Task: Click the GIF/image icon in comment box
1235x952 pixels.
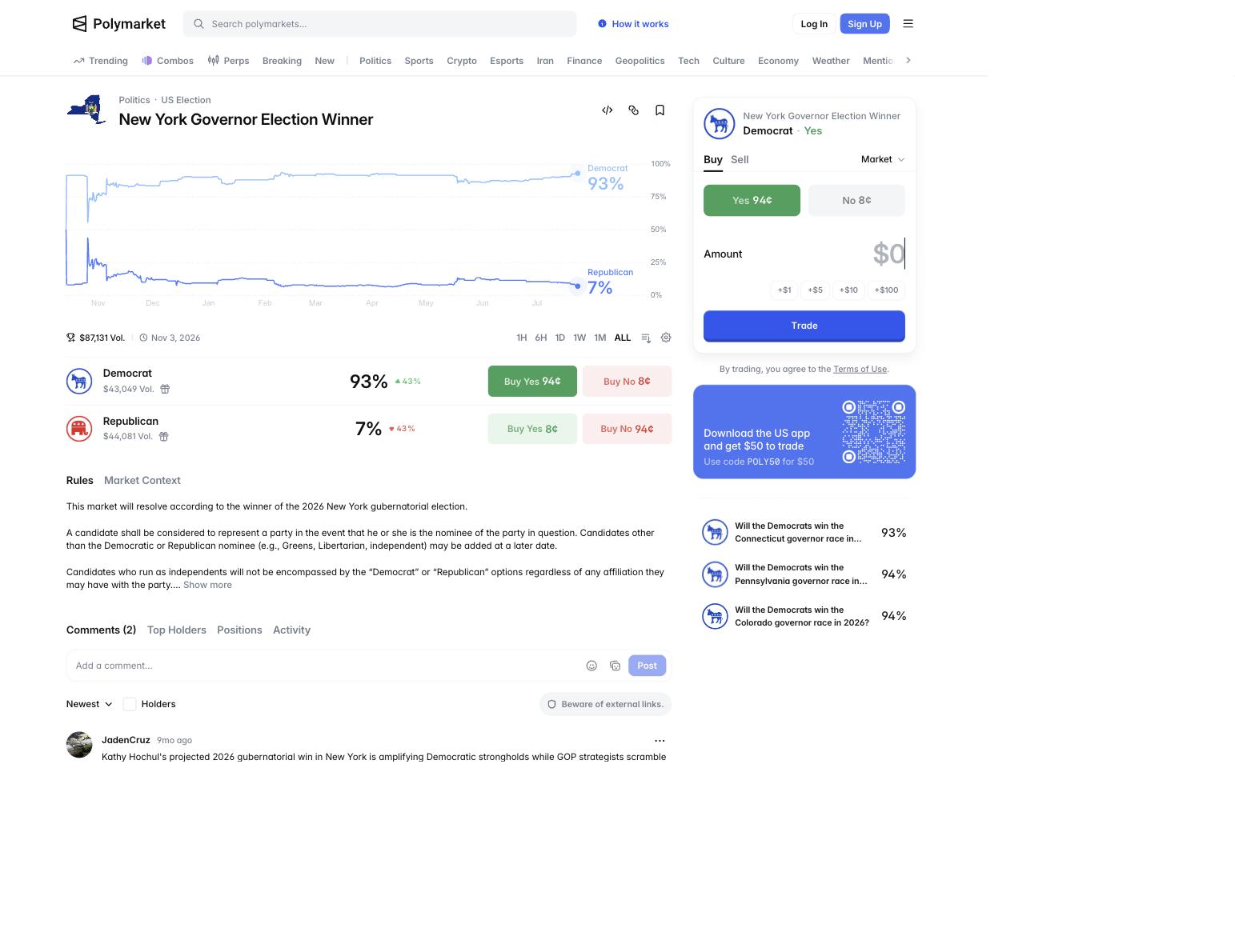Action: click(x=615, y=666)
